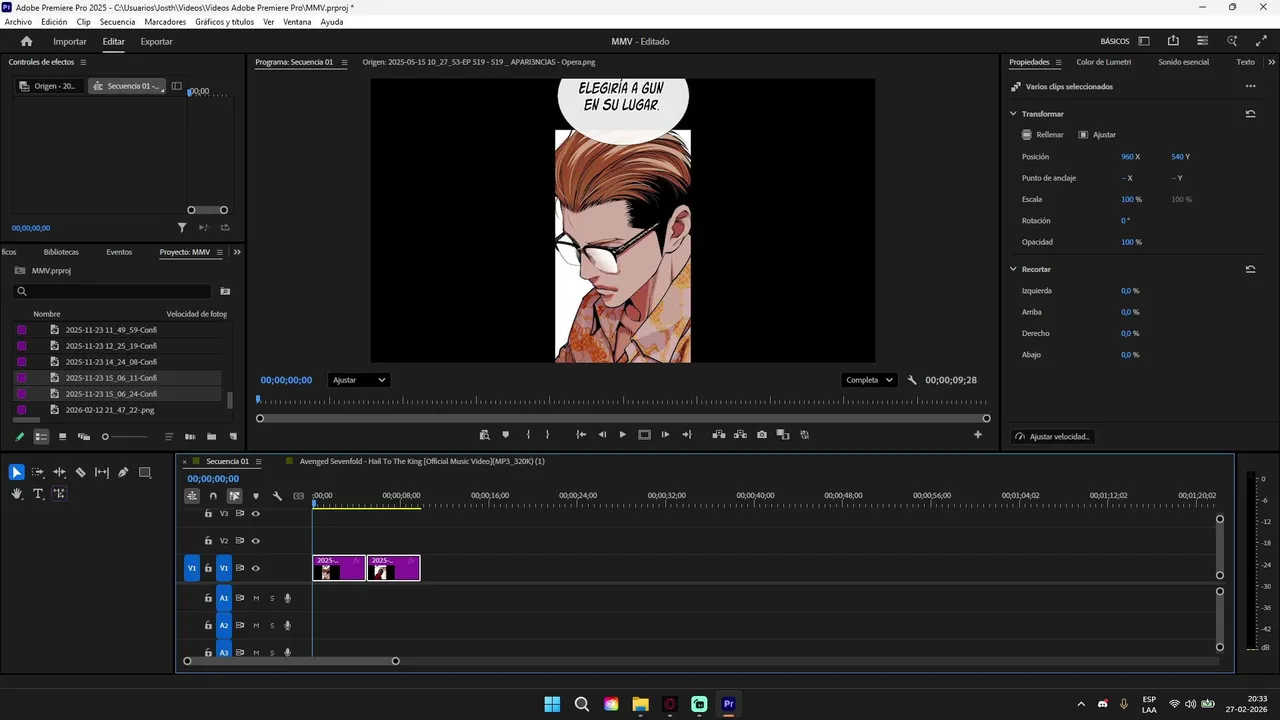Viewport: 1280px width, 720px height.
Task: Open timeline display settings wrench
Action: tap(277, 496)
